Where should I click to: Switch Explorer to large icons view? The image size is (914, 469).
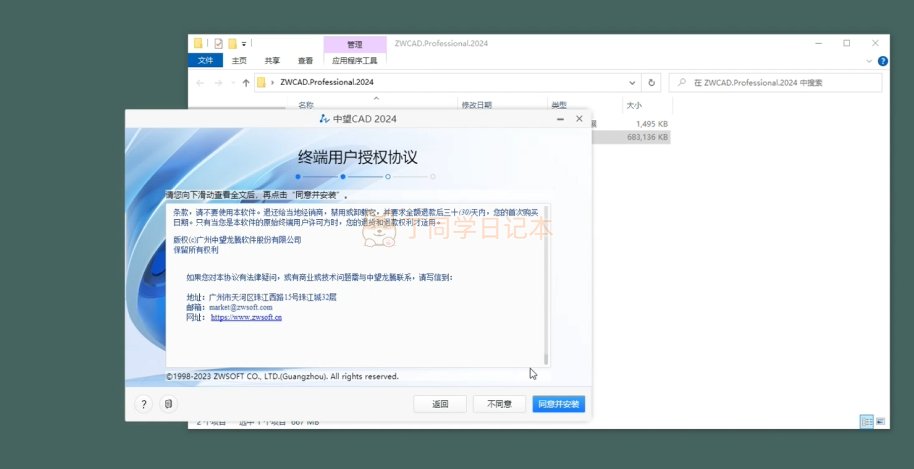pyautogui.click(x=880, y=421)
